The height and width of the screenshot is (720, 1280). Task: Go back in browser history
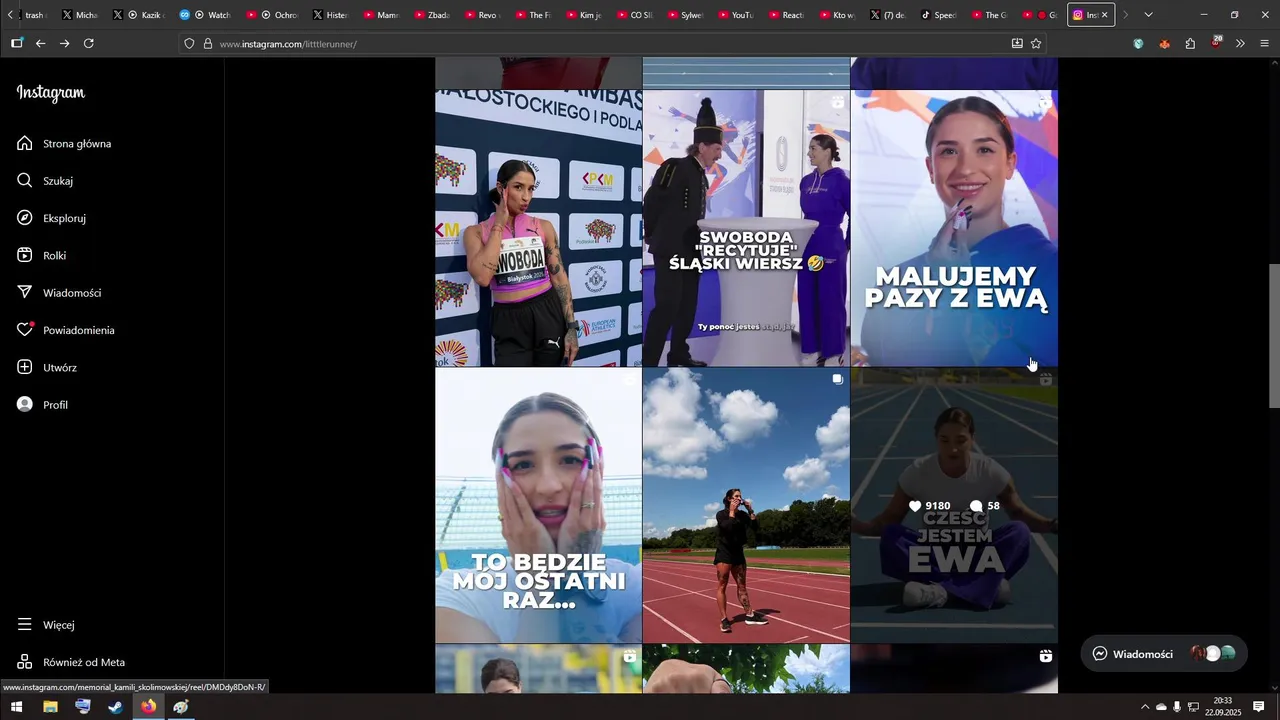pos(40,44)
